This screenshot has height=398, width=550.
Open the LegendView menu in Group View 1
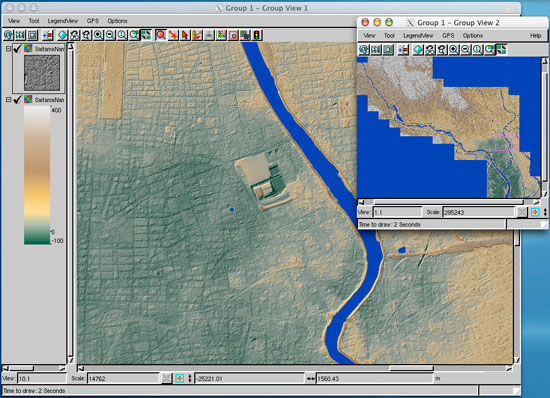(x=62, y=21)
